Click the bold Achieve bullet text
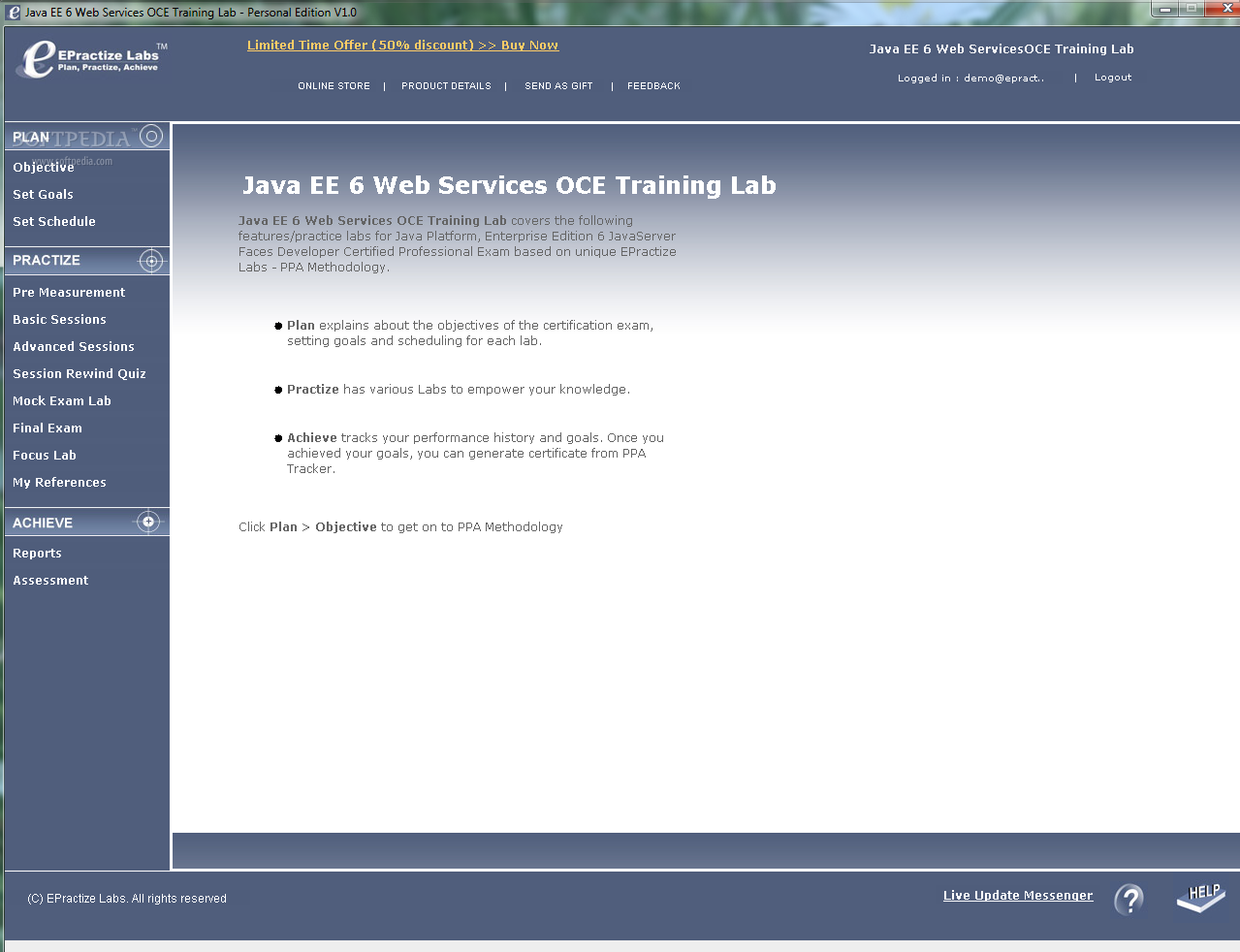Image resolution: width=1240 pixels, height=952 pixels. click(312, 438)
